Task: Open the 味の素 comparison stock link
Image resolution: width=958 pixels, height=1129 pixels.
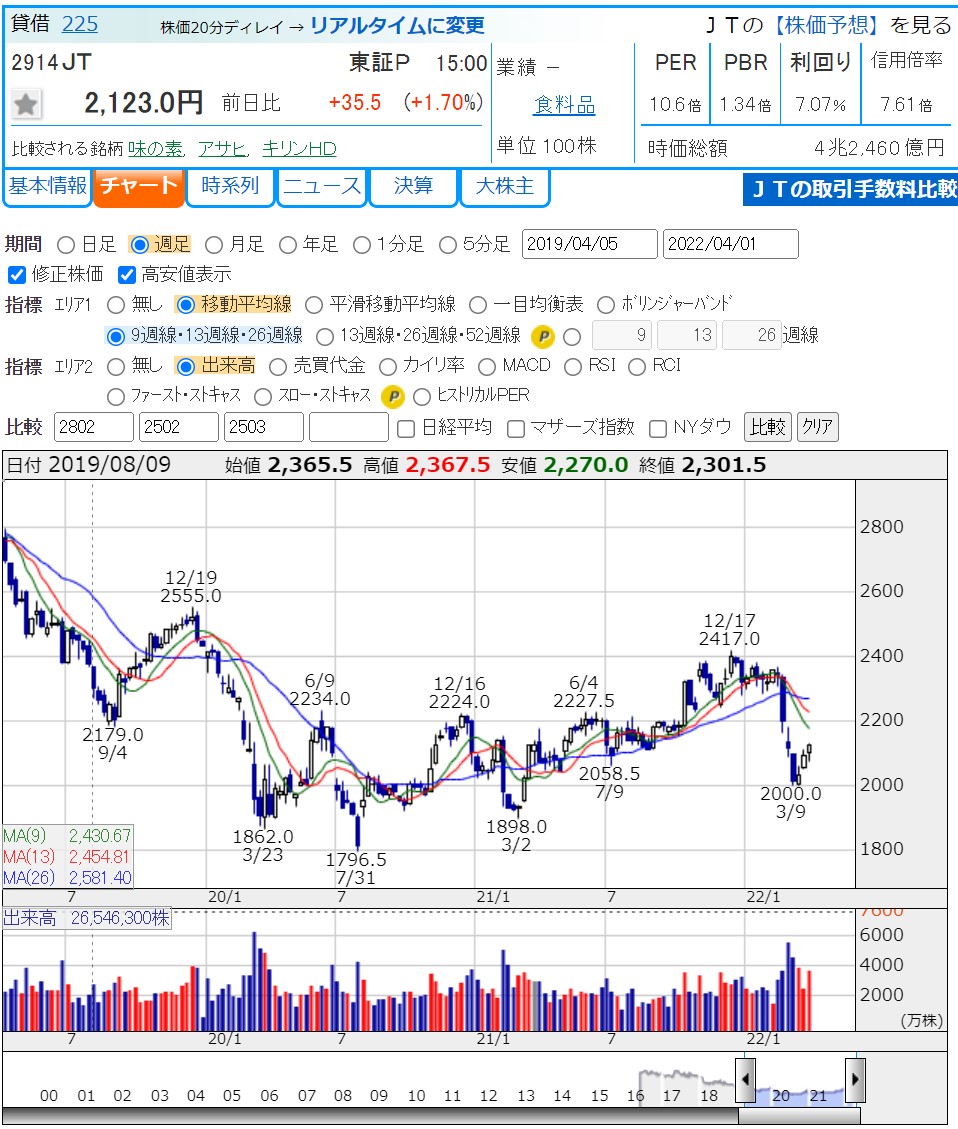Action: point(160,149)
